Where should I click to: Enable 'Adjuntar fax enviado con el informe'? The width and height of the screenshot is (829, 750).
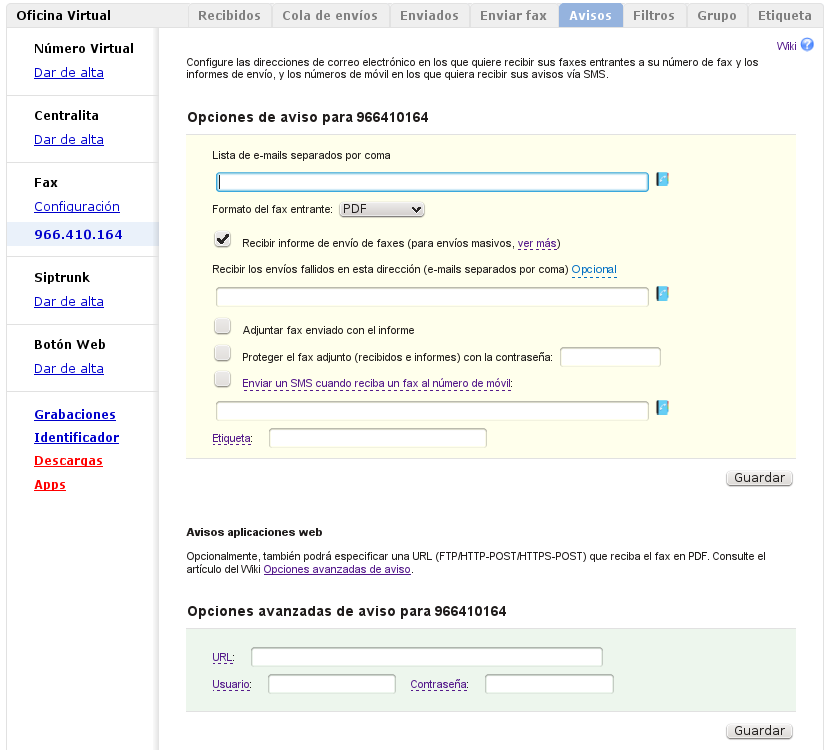[222, 325]
